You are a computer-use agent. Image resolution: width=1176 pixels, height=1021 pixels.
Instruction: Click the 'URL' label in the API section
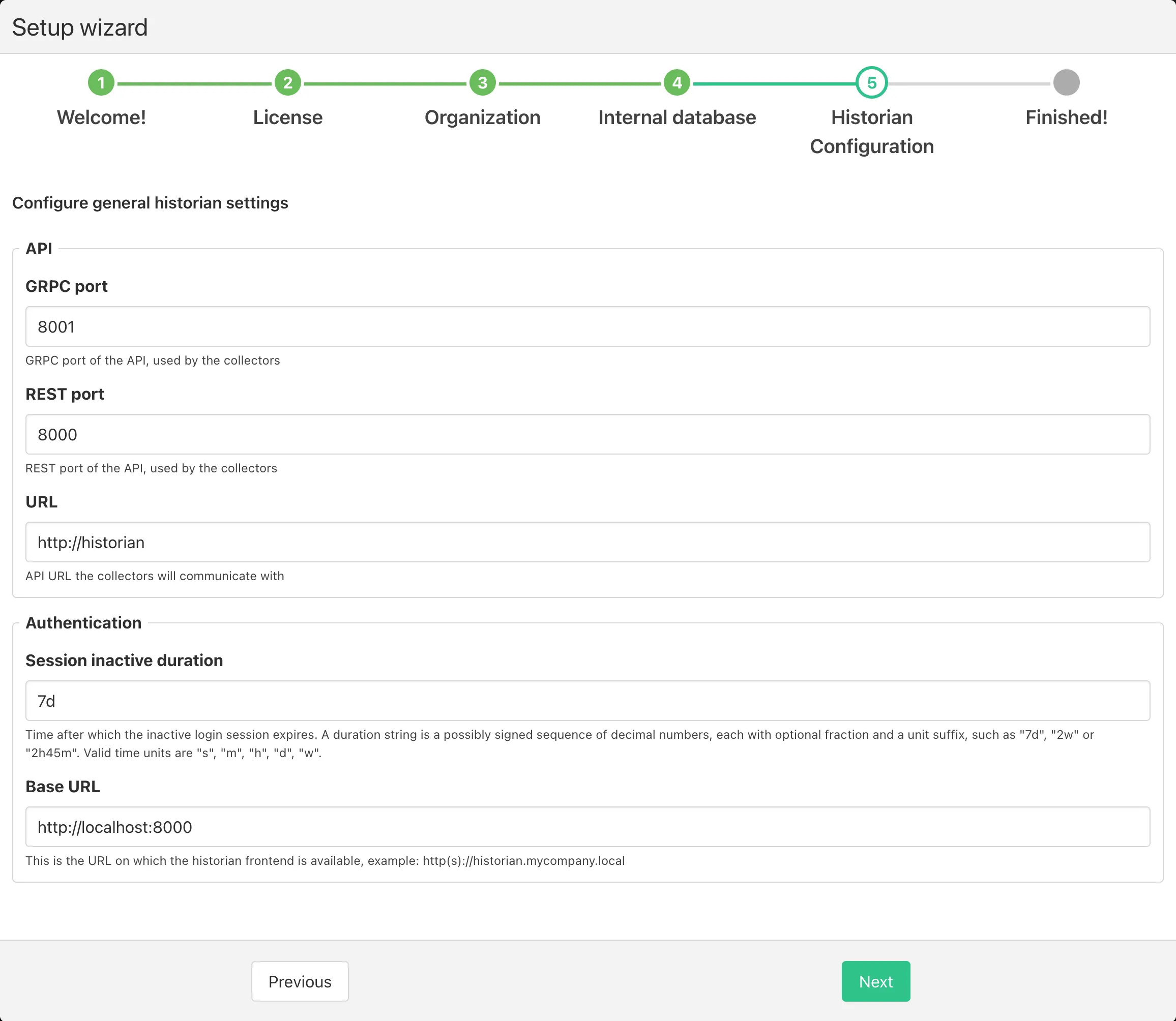click(42, 502)
